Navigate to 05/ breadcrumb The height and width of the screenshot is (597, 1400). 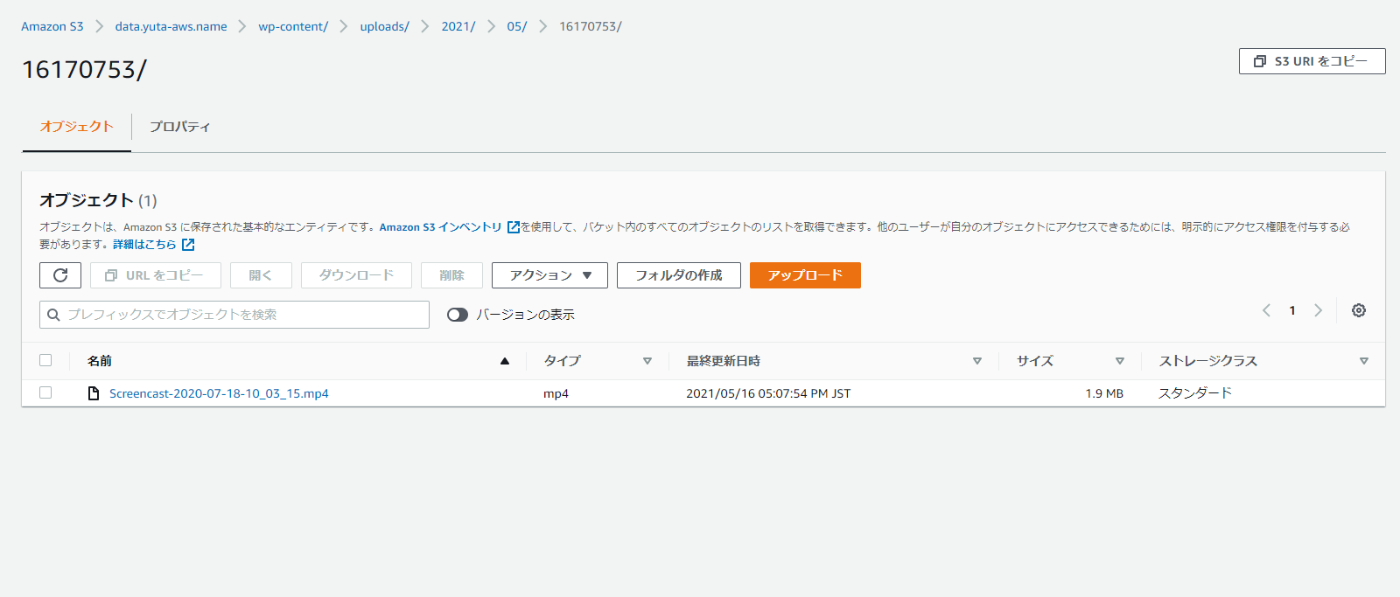[517, 26]
